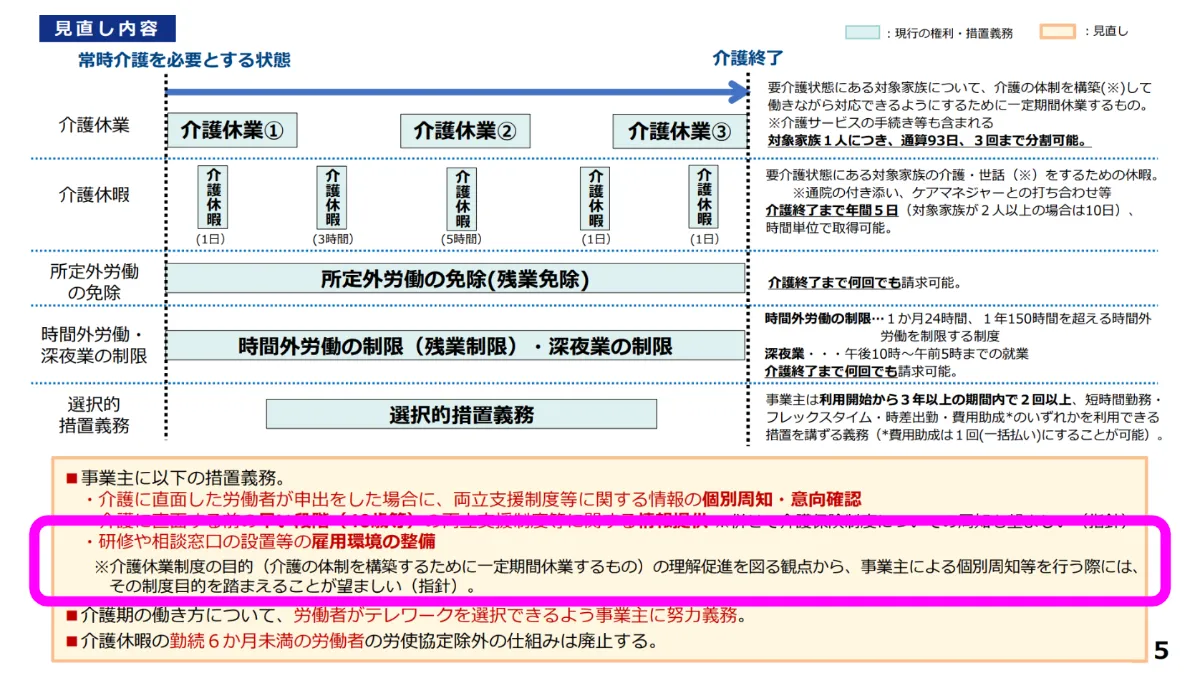Click the 選択的措置義務 row label on the left
The width and height of the screenshot is (1200, 681).
pyautogui.click(x=94, y=414)
